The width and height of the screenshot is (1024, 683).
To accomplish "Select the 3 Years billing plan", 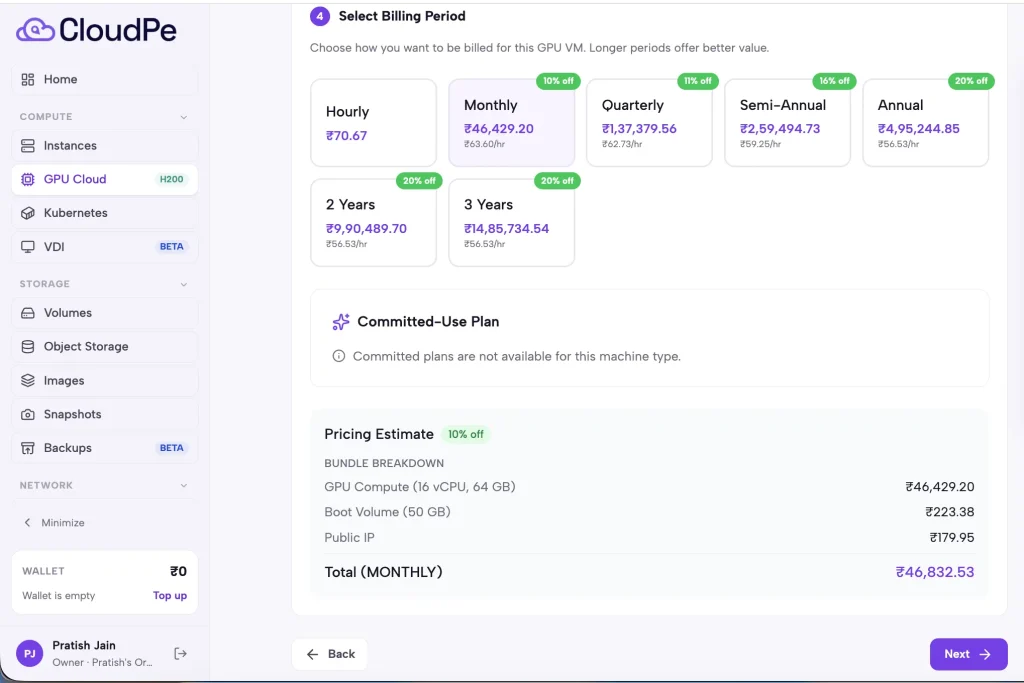I will [x=511, y=223].
